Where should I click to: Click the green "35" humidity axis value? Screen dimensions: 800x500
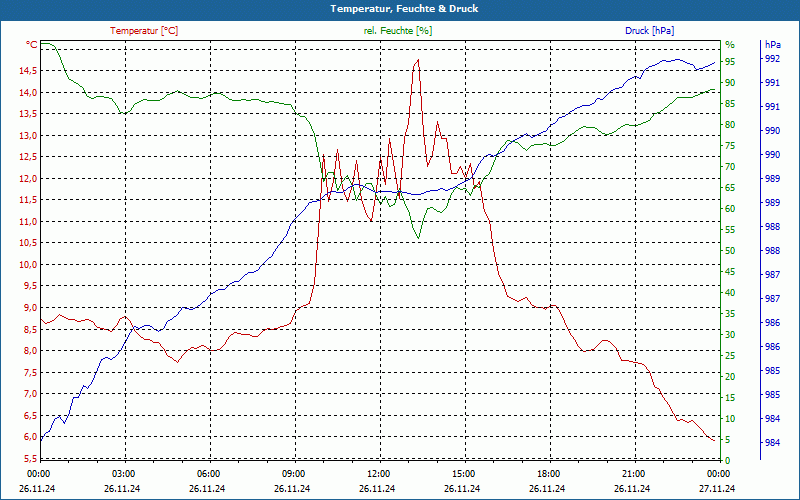[x=730, y=314]
